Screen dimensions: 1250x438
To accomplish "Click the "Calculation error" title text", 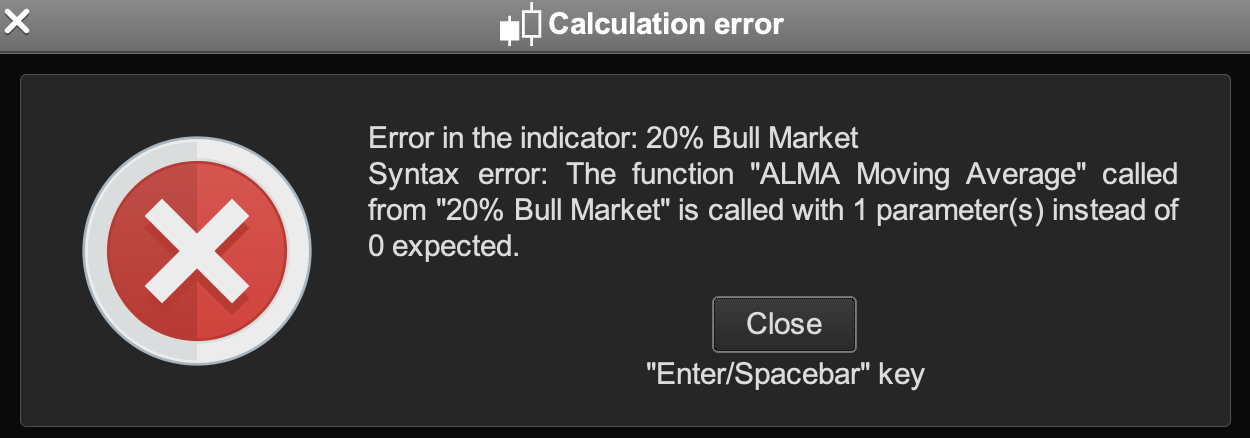I will (x=666, y=24).
